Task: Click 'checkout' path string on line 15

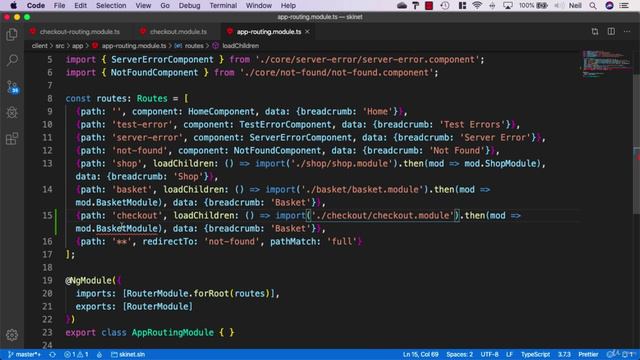Action: click(137, 216)
